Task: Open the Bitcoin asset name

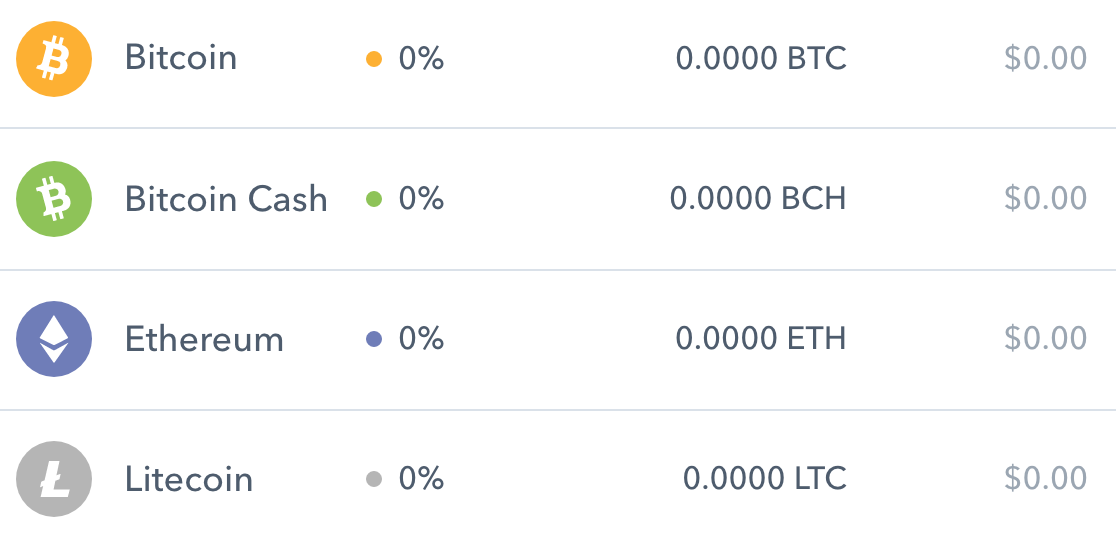Action: click(181, 58)
